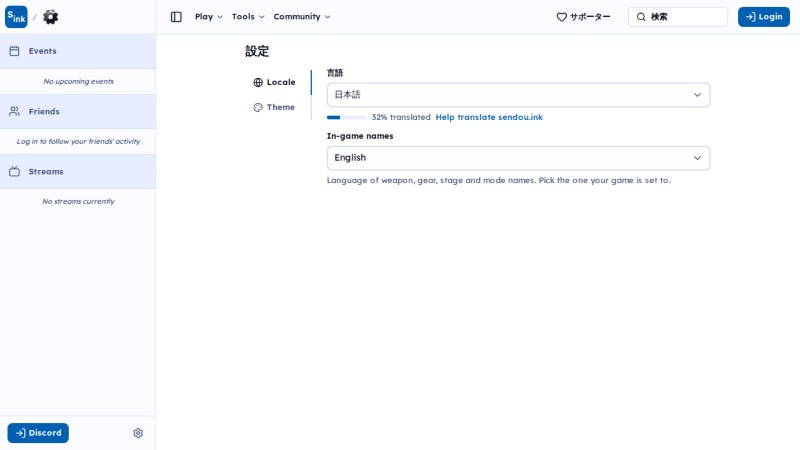Focus the 検索 search field
800x450 pixels.
pos(678,17)
